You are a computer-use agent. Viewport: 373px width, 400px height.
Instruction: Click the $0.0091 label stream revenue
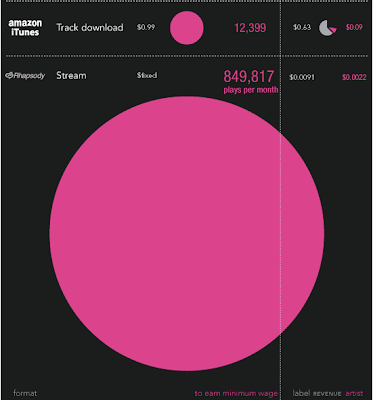point(302,77)
